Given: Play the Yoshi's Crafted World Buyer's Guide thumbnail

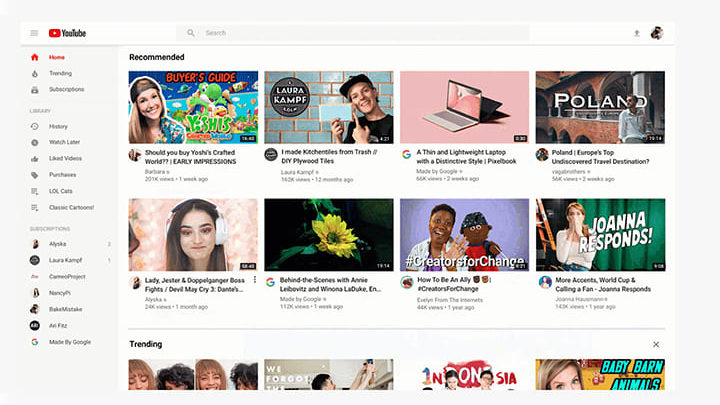Looking at the screenshot, I should pyautogui.click(x=193, y=107).
